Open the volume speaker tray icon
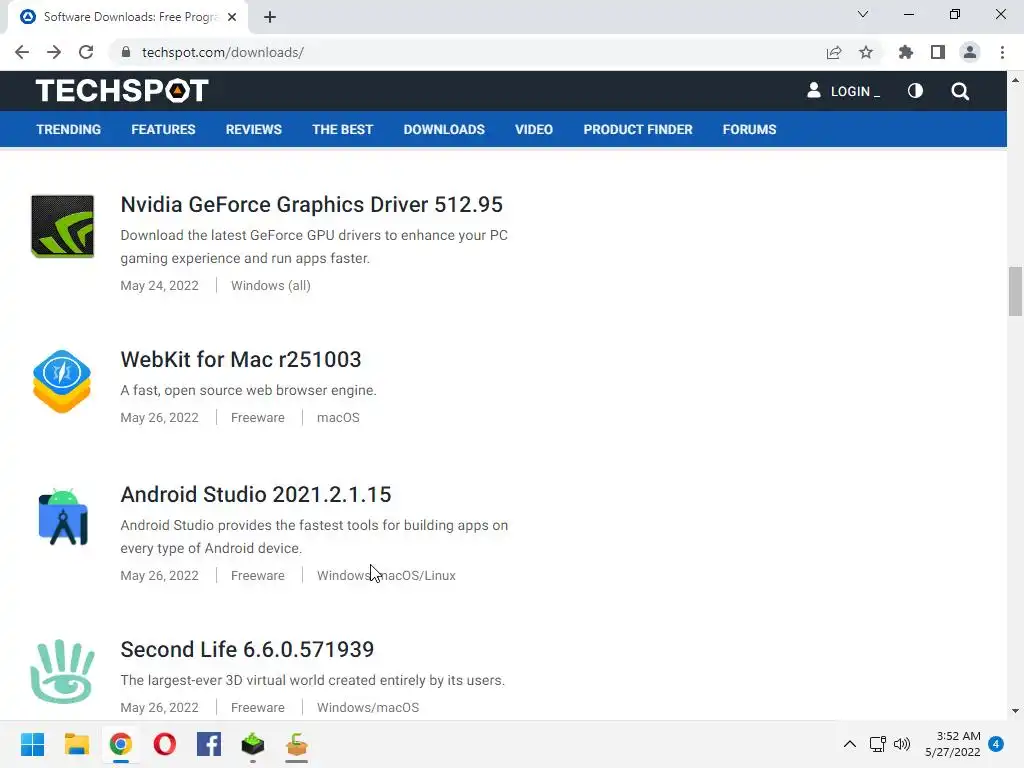This screenshot has height=768, width=1024. [x=902, y=744]
